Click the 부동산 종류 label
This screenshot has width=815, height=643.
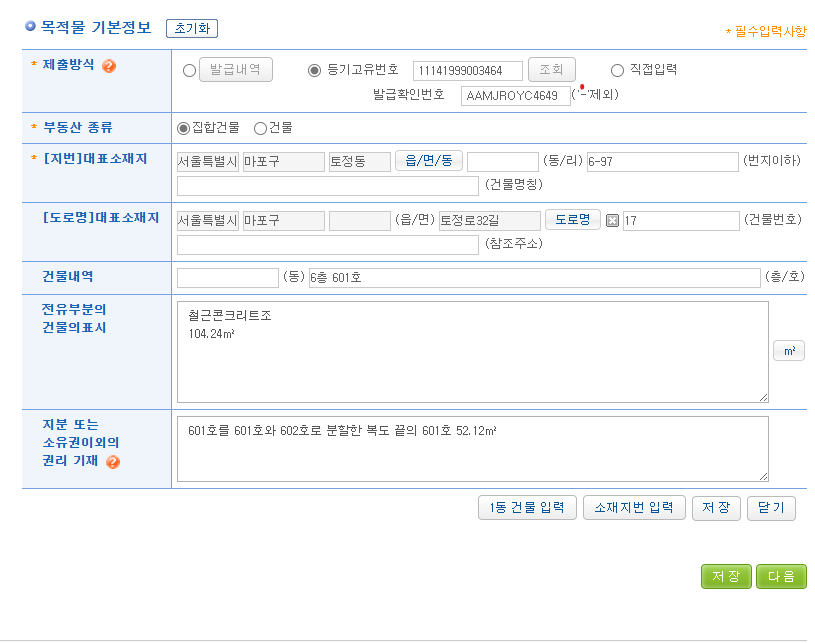point(78,127)
